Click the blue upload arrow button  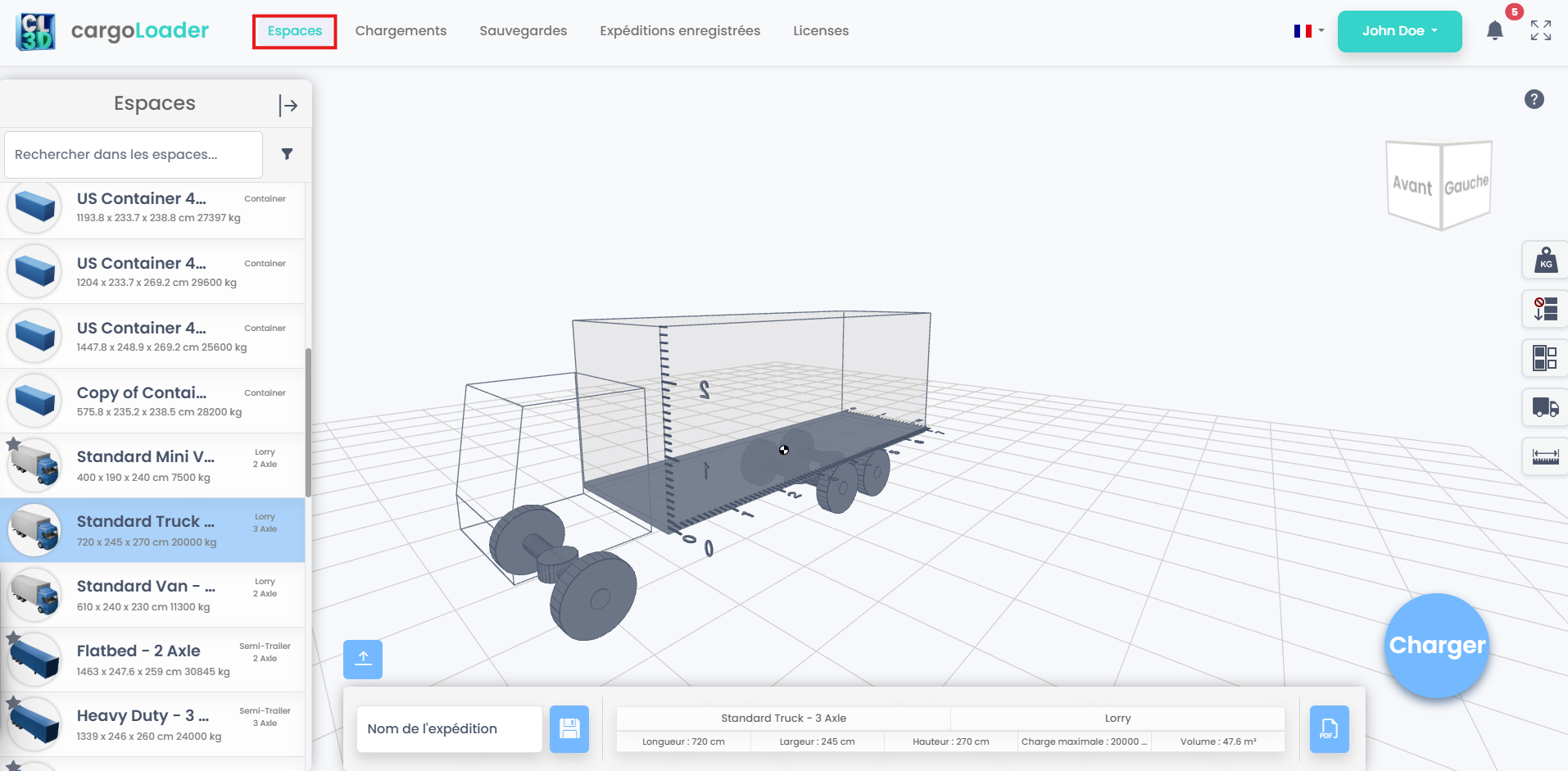[x=363, y=659]
